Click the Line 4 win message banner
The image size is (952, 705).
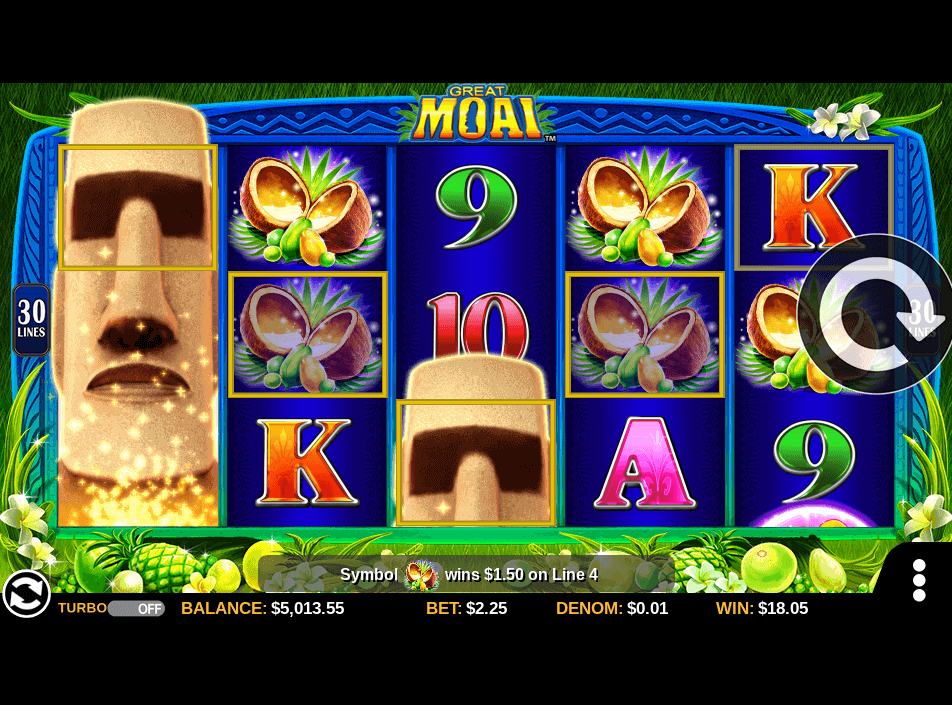469,574
